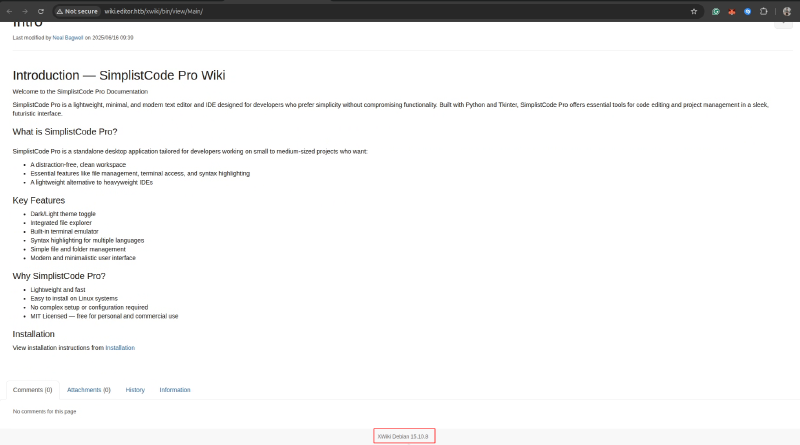The height and width of the screenshot is (445, 800).
Task: Open the Information tab
Action: pos(175,389)
